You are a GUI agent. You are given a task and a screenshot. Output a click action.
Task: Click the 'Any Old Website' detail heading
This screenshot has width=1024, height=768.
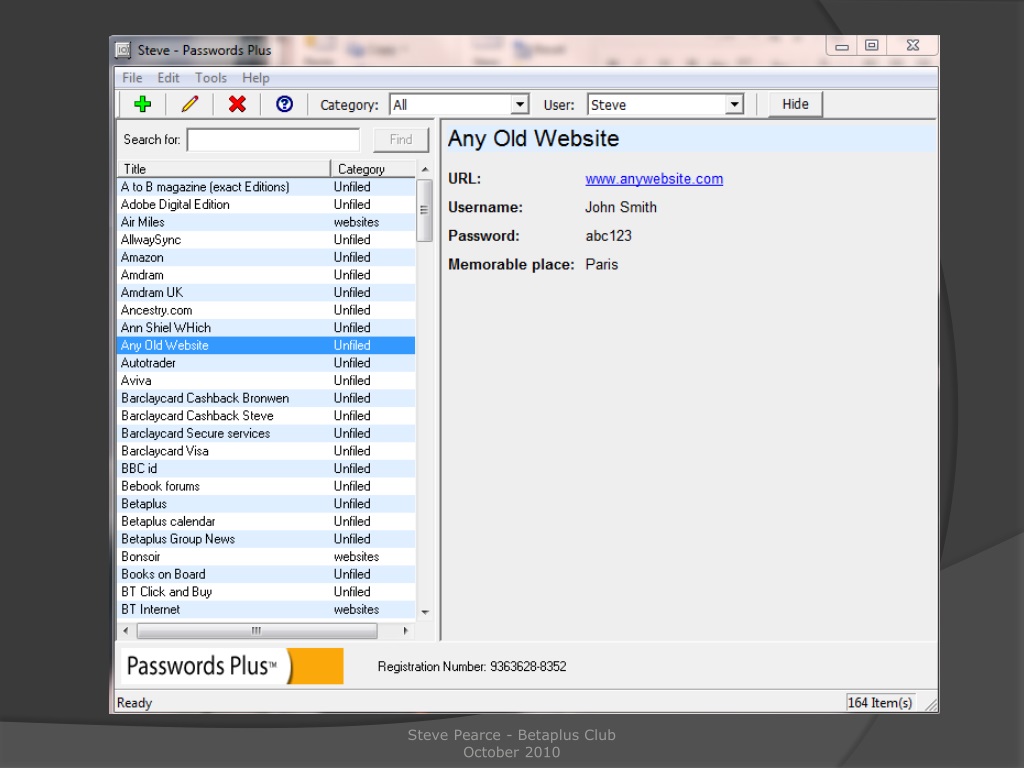(533, 138)
